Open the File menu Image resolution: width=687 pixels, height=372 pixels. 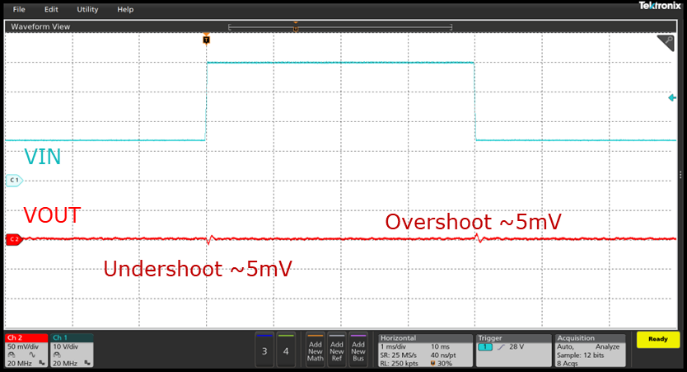[19, 9]
